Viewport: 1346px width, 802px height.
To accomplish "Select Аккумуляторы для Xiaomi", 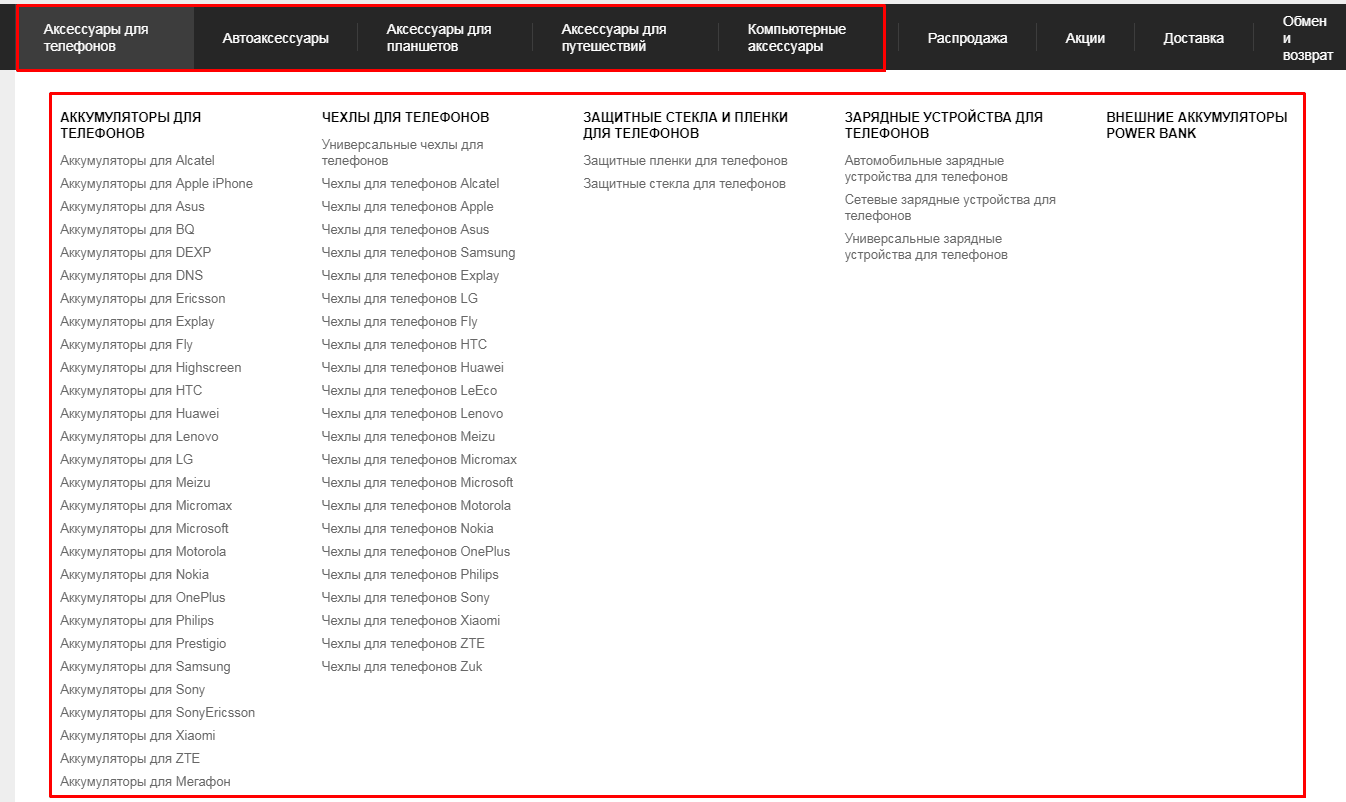I will (137, 735).
